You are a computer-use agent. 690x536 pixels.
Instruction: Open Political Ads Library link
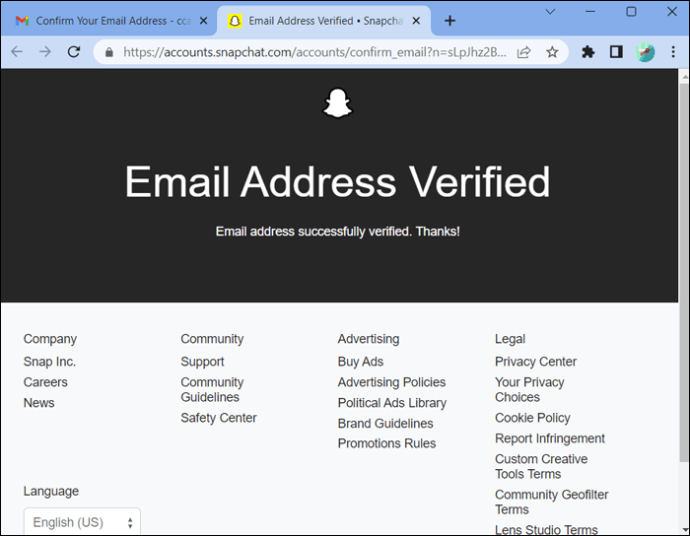pos(392,403)
